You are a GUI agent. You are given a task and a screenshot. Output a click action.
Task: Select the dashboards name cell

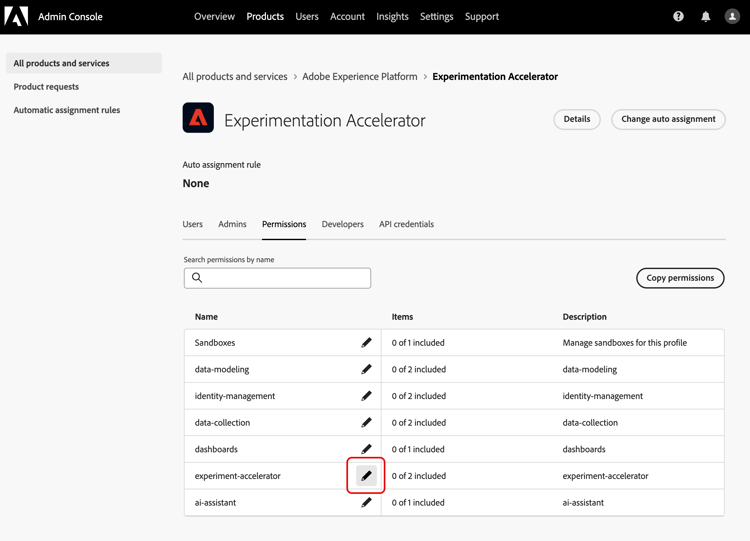216,449
